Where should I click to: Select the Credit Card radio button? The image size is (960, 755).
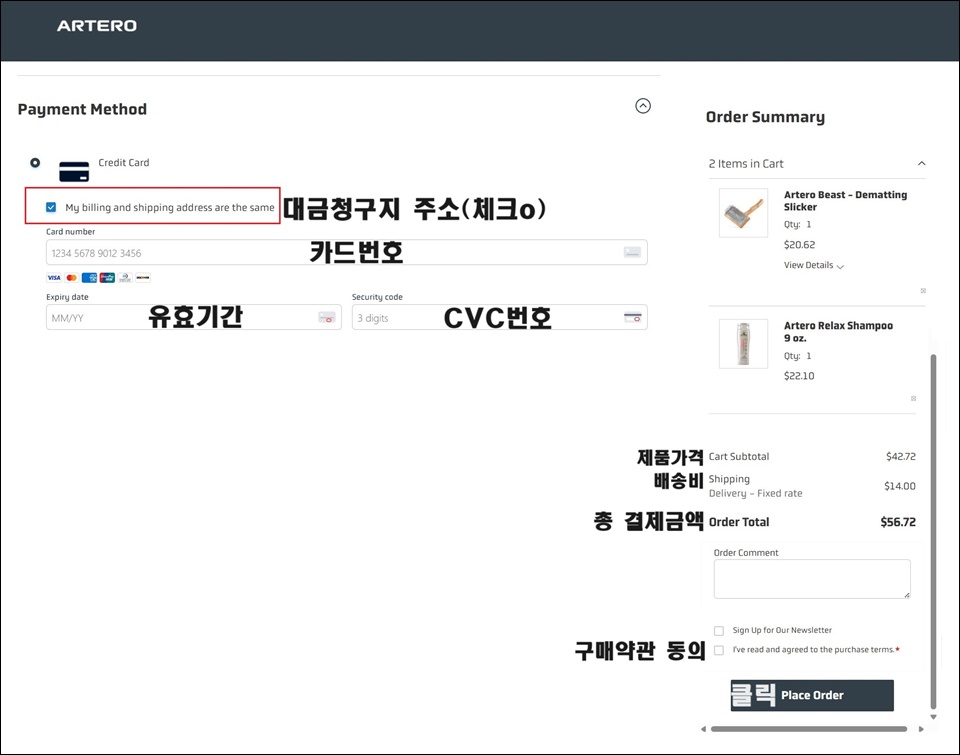pyautogui.click(x=35, y=162)
